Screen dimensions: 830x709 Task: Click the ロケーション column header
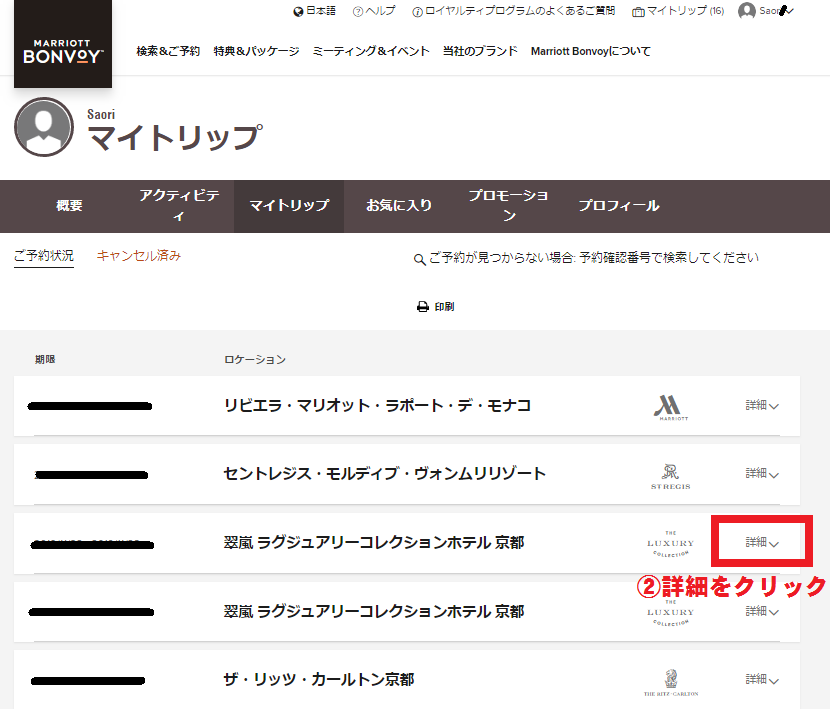tap(255, 360)
